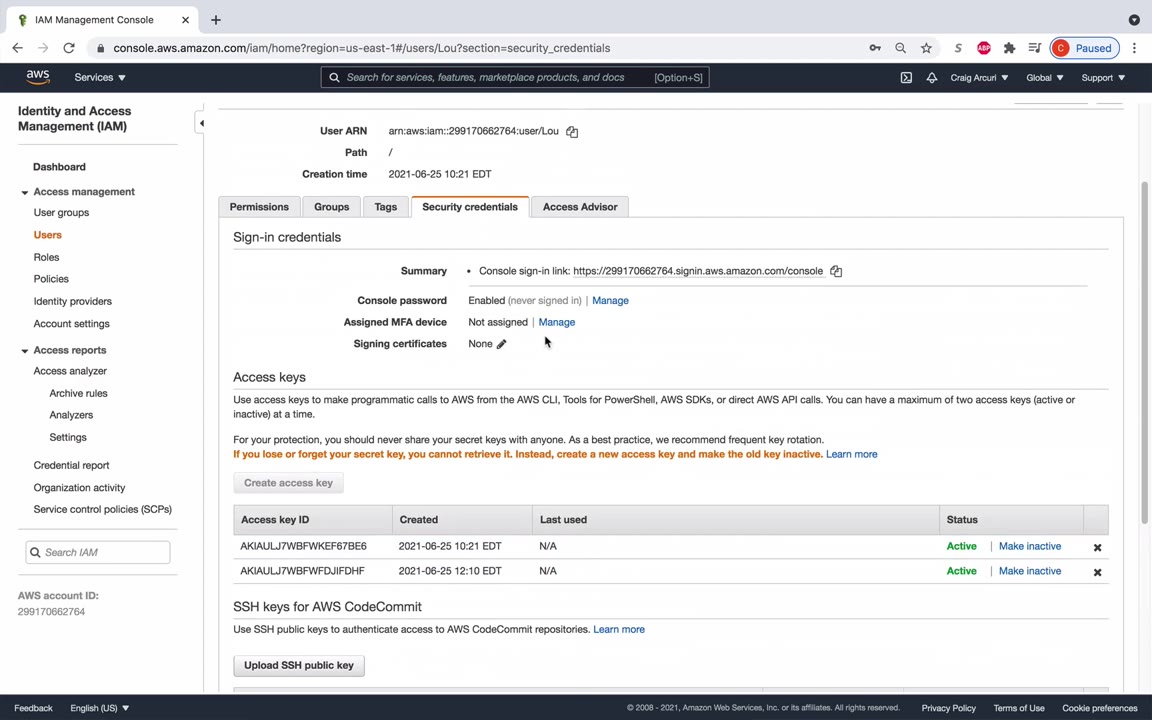Open Service control policies (SCPs)
This screenshot has width=1152, height=720.
(102, 510)
